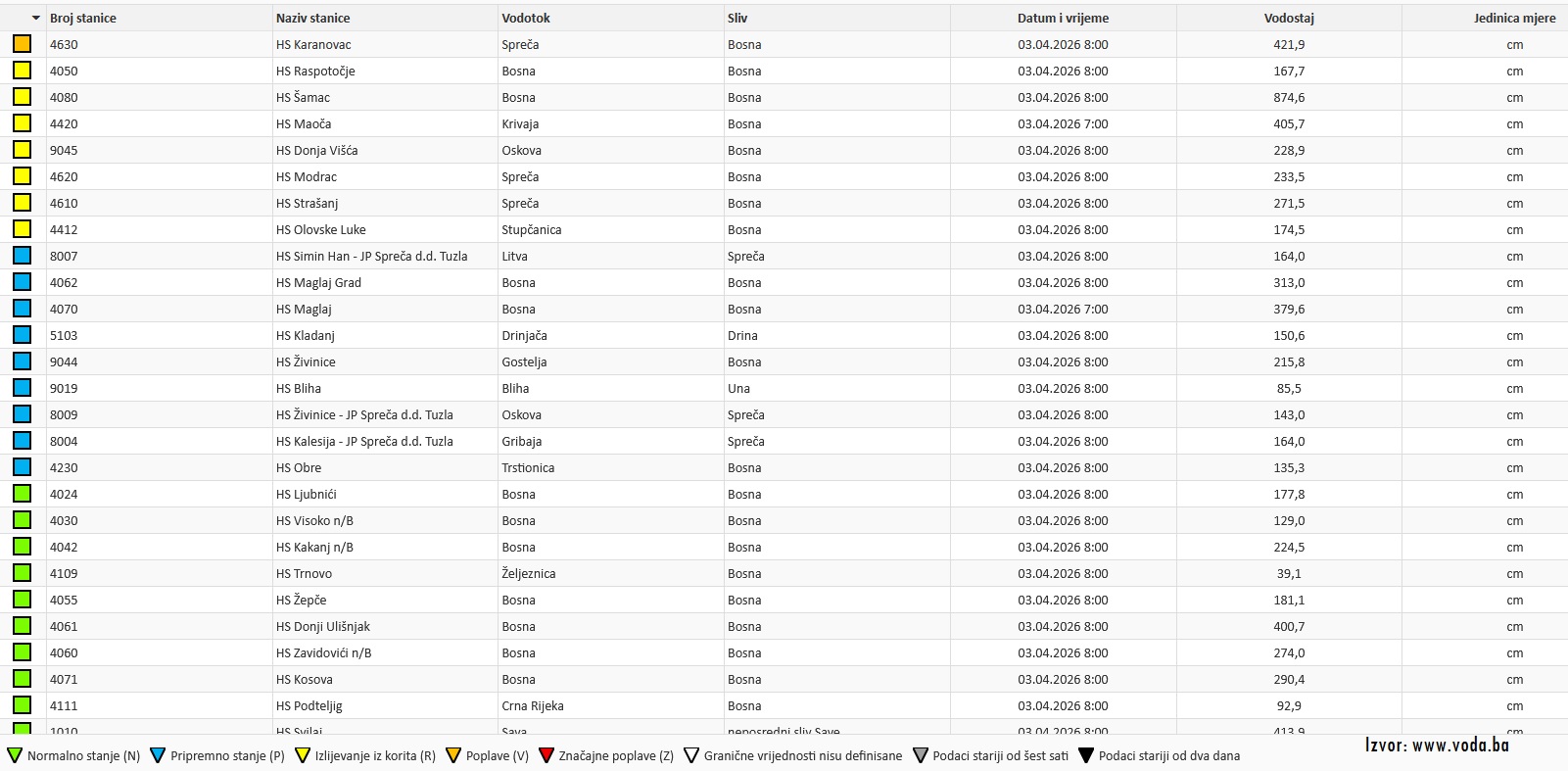Screen dimensions: 1568x771
Task: Click the yellow Izlijevanje iz korita triangle
Action: (303, 755)
